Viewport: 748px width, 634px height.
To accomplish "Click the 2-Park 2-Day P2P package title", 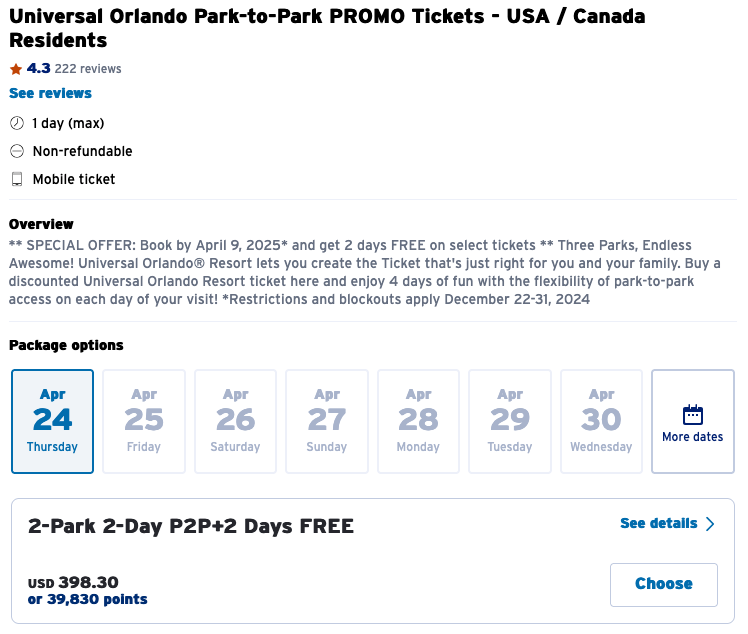I will pyautogui.click(x=191, y=526).
